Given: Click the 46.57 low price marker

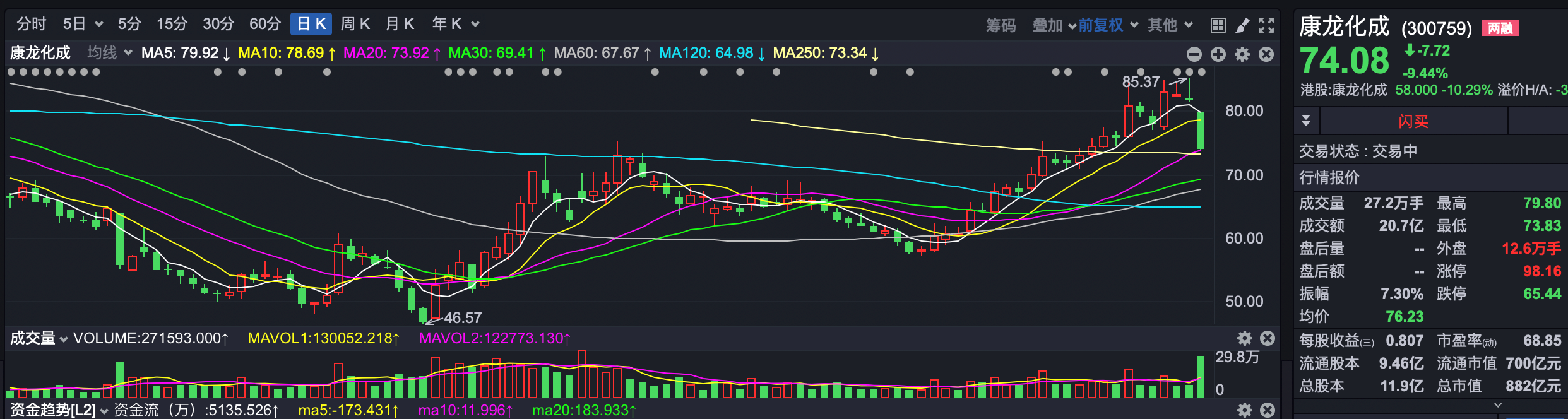Looking at the screenshot, I should pyautogui.click(x=463, y=317).
